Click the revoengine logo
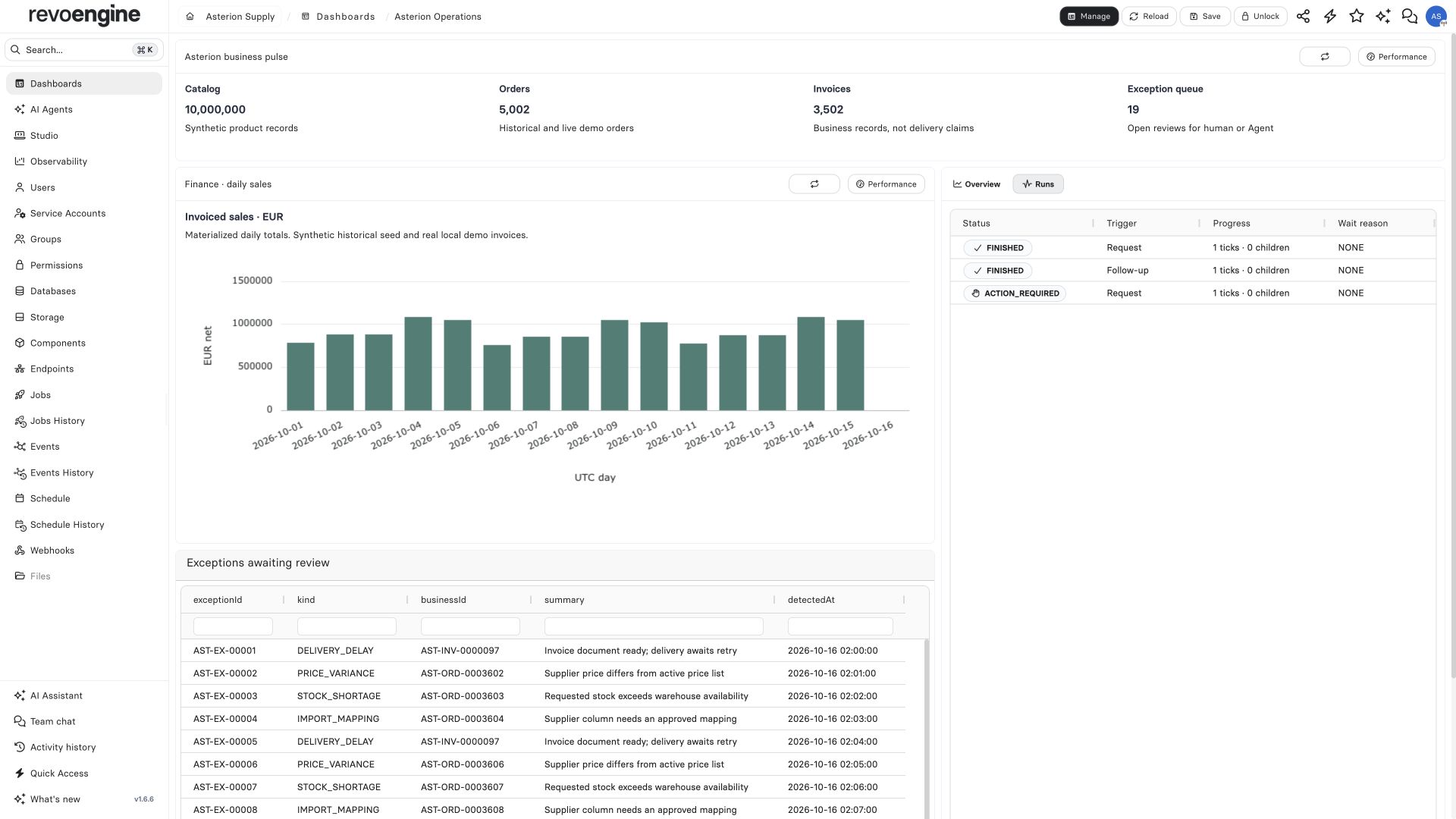The image size is (1456, 819). click(x=84, y=15)
